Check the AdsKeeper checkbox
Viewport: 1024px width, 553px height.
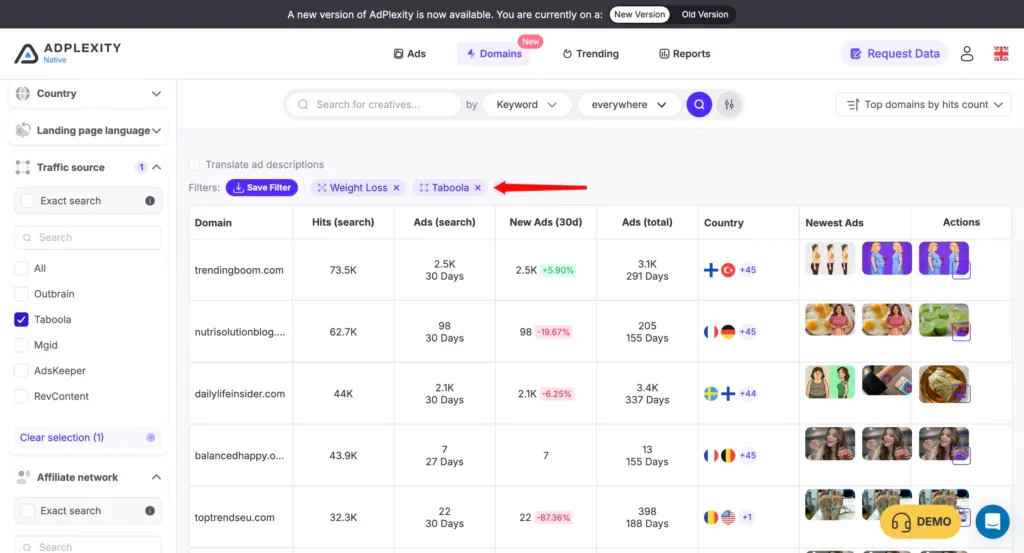(x=21, y=371)
